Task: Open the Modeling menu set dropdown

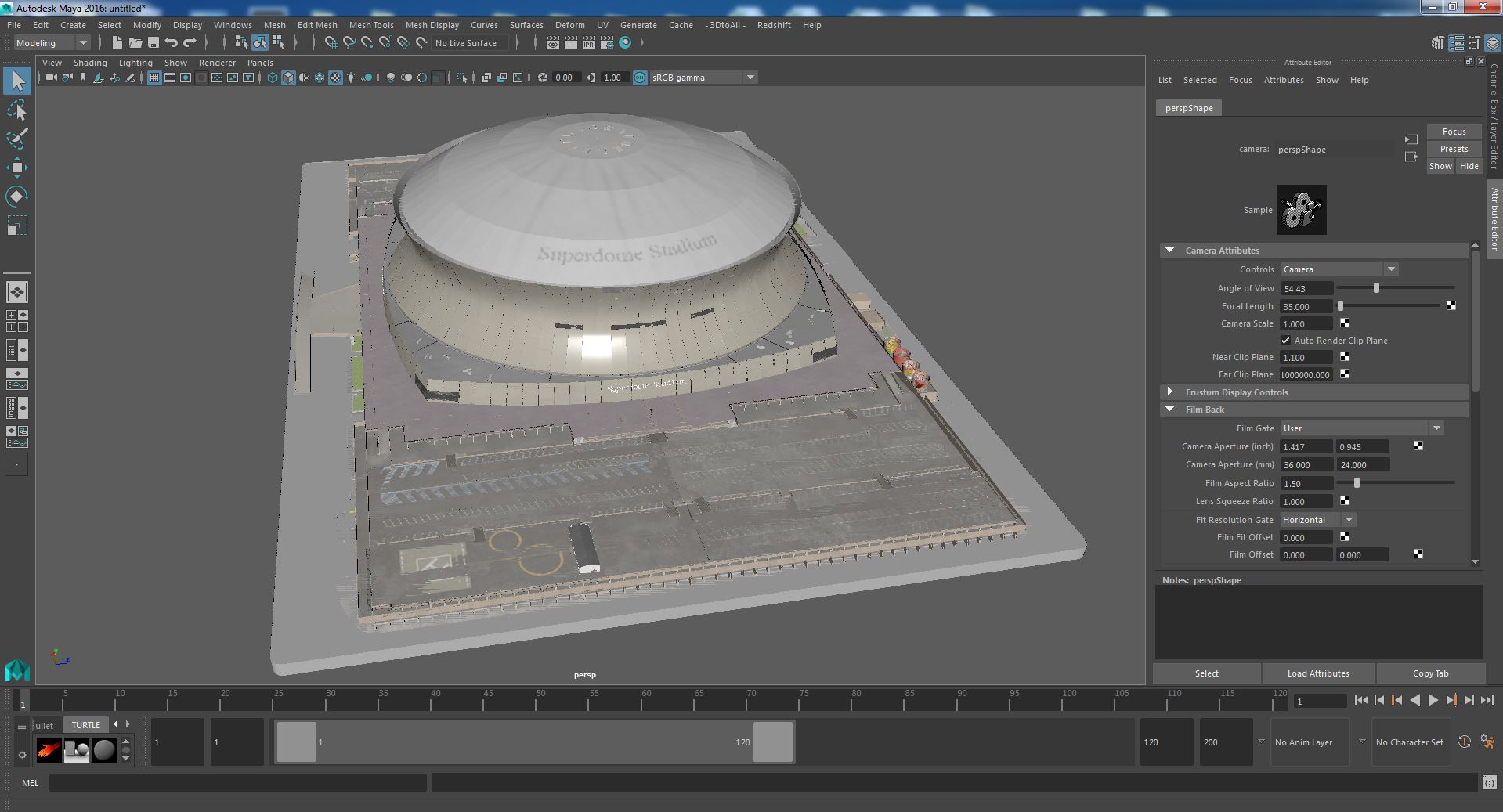Action: click(x=52, y=43)
